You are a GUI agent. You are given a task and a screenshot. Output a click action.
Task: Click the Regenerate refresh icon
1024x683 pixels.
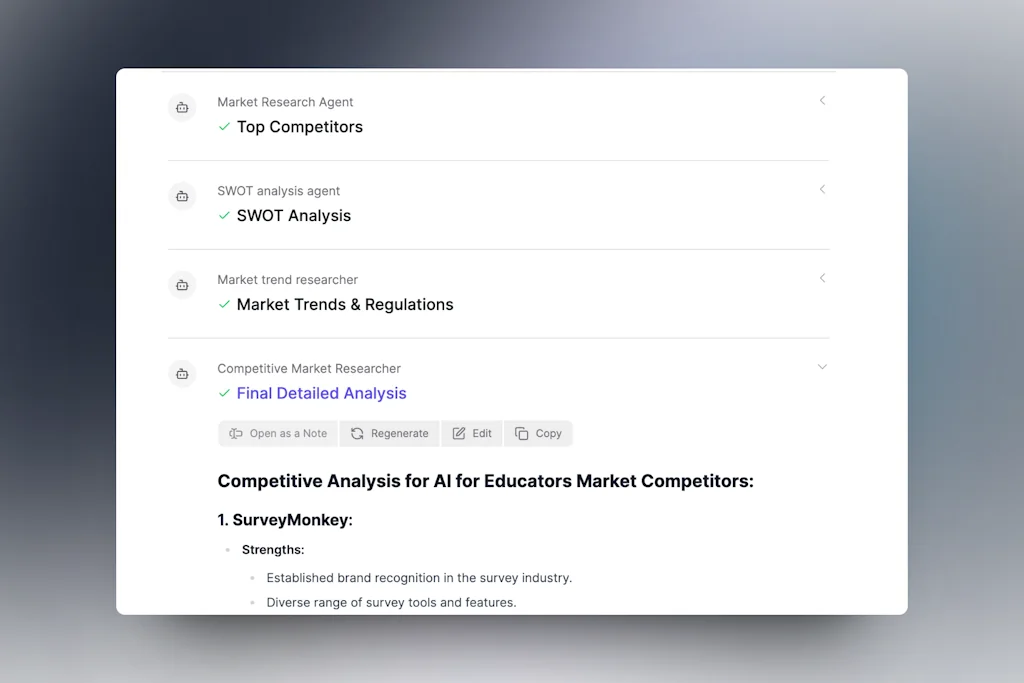[x=356, y=433]
